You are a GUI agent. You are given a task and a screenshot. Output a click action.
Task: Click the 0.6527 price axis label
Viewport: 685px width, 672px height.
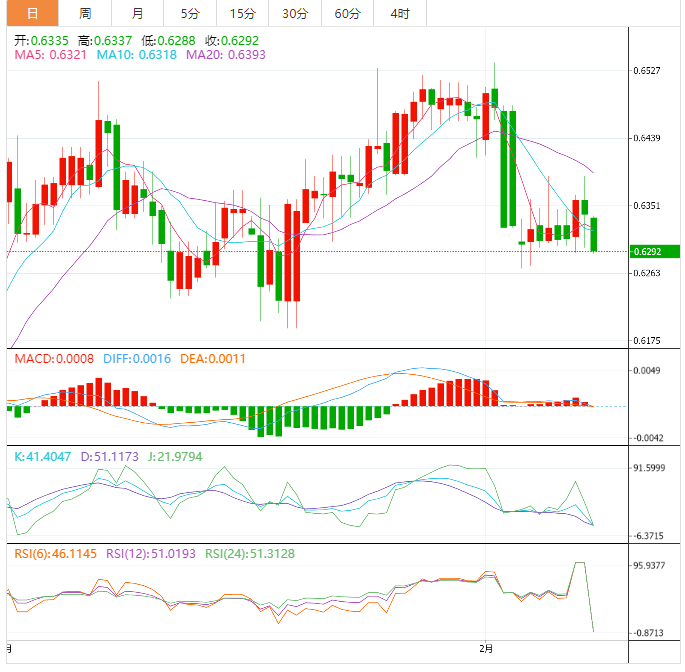tap(648, 71)
